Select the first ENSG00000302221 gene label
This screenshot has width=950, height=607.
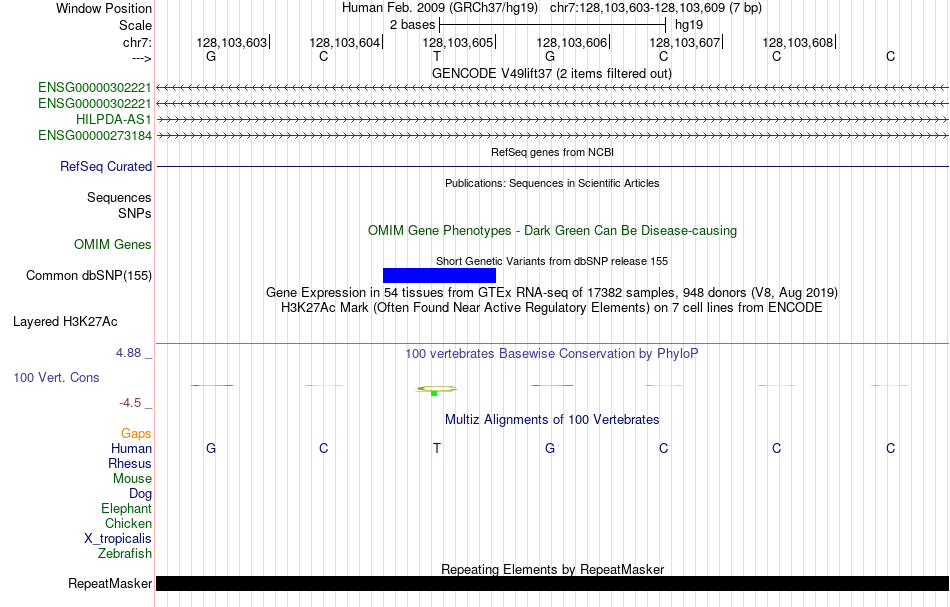pyautogui.click(x=95, y=88)
